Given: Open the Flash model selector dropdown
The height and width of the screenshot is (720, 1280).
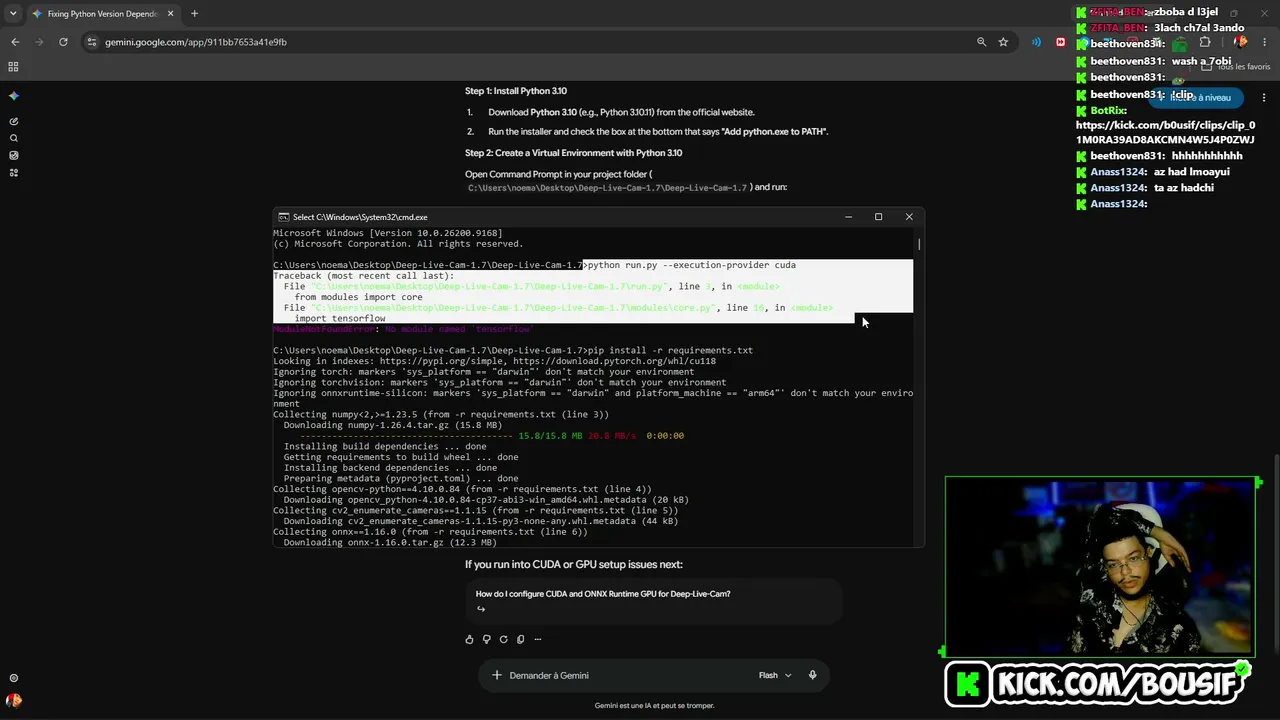Looking at the screenshot, I should pyautogui.click(x=775, y=675).
